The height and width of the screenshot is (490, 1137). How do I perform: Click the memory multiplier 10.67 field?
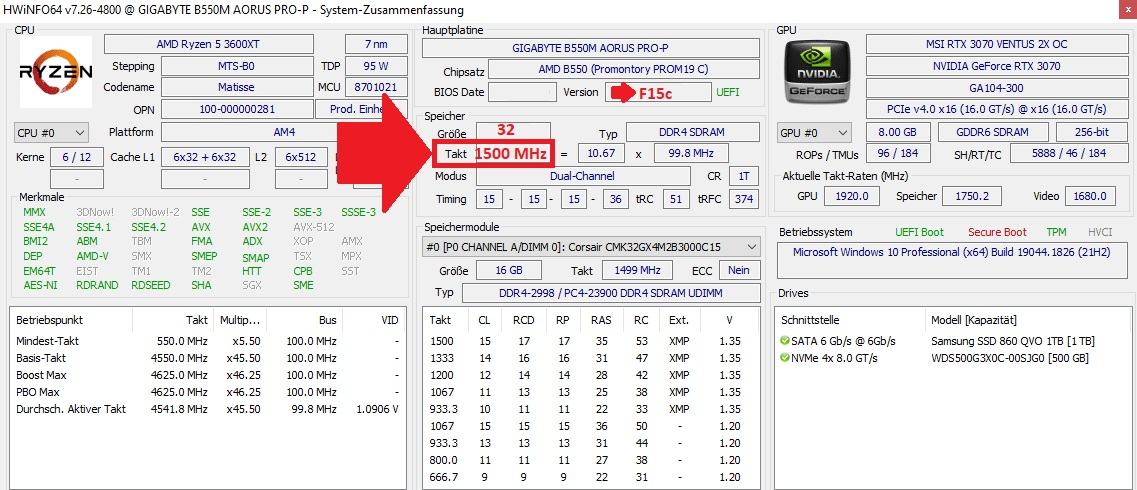(602, 154)
